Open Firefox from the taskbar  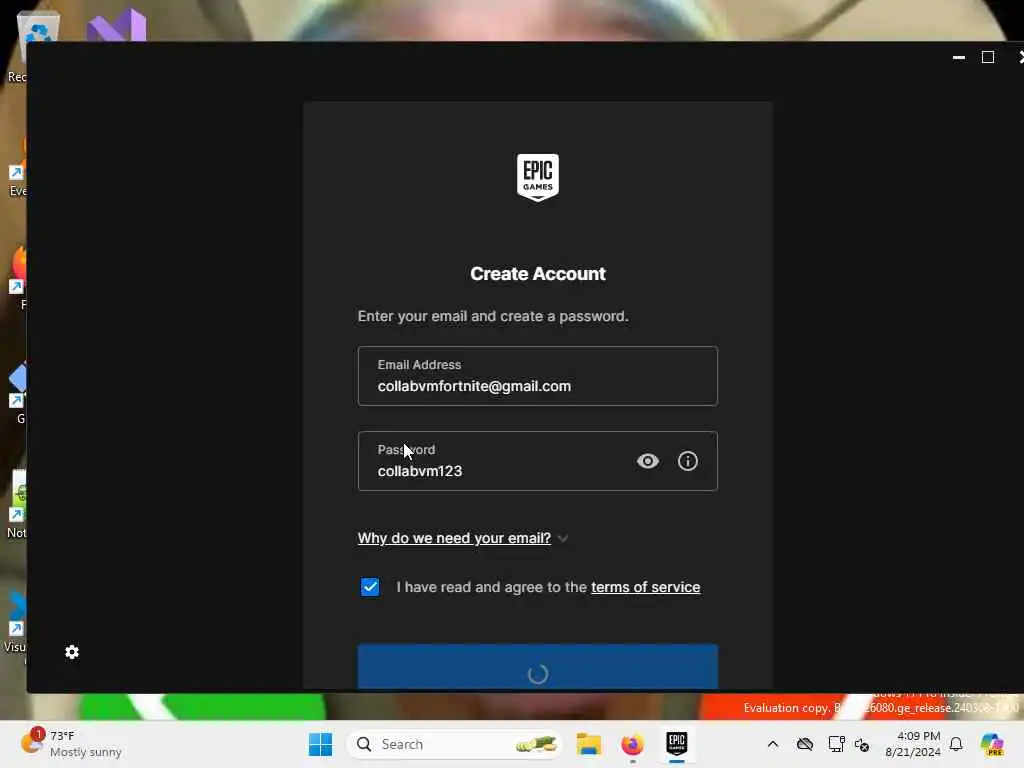click(632, 744)
